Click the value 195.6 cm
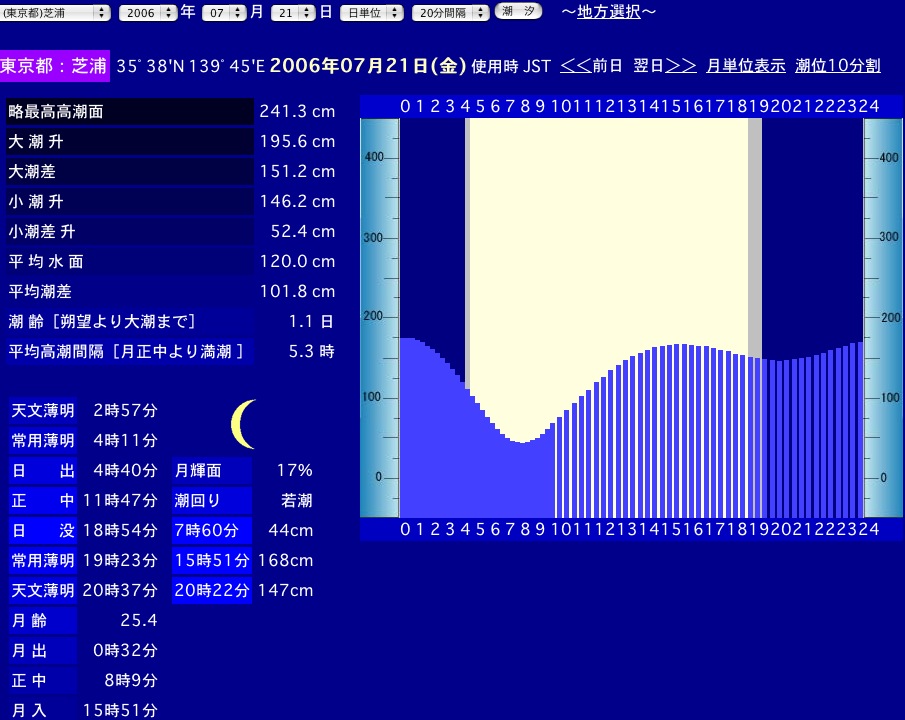This screenshot has height=720, width=905. point(297,141)
